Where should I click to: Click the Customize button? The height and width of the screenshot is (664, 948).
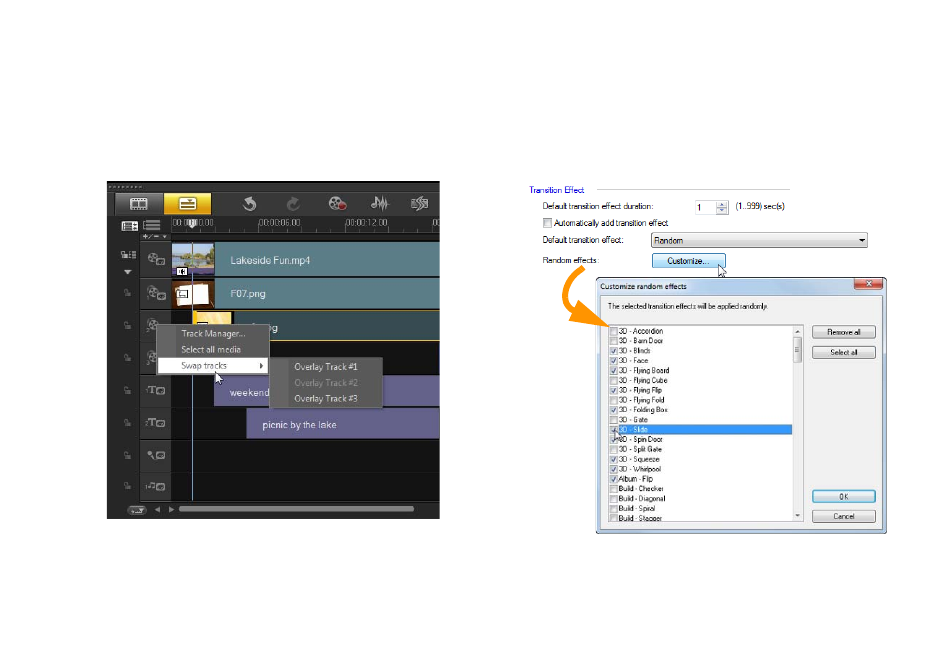pyautogui.click(x=689, y=261)
